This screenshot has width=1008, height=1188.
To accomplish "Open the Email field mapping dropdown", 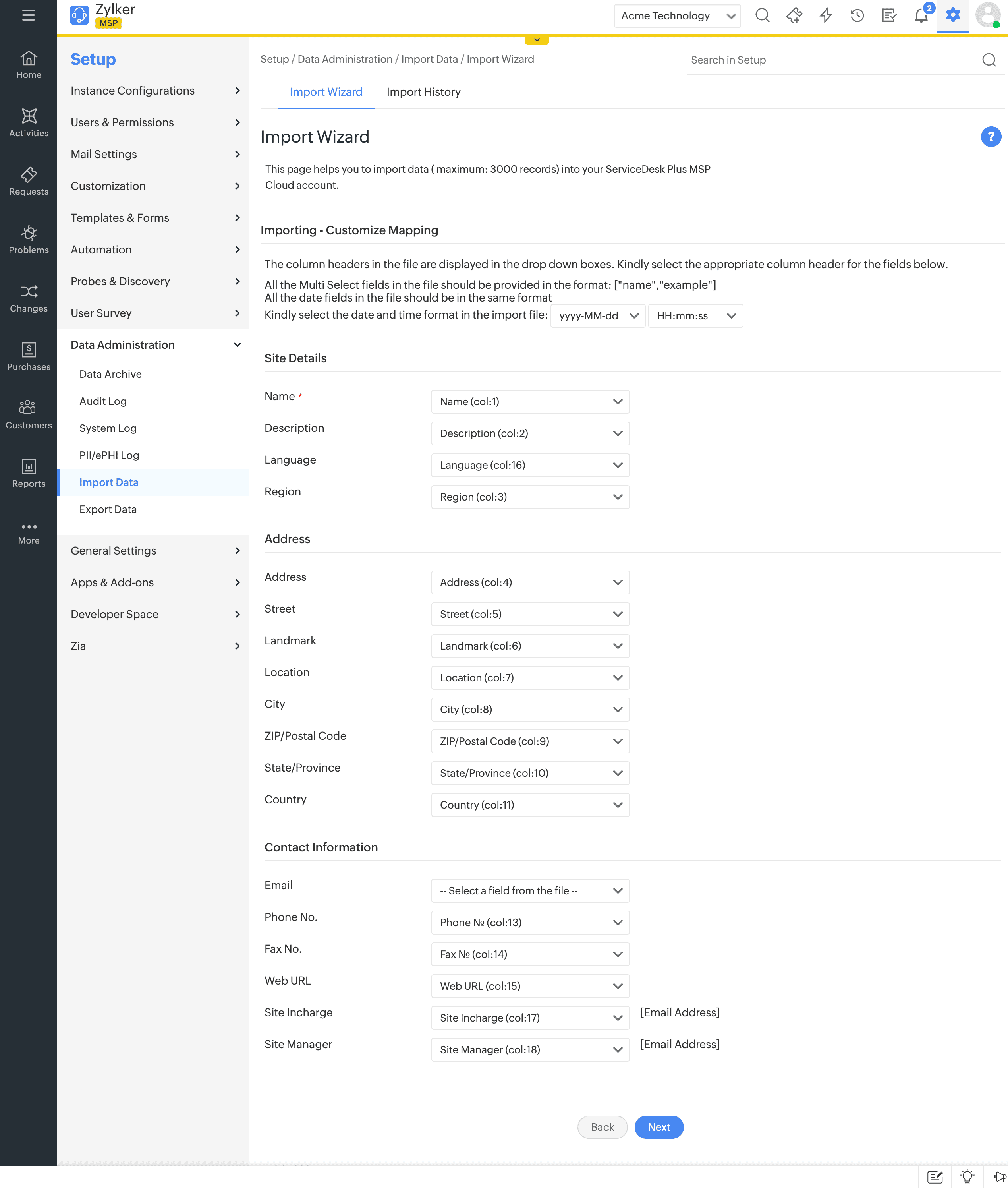I will 530,890.
